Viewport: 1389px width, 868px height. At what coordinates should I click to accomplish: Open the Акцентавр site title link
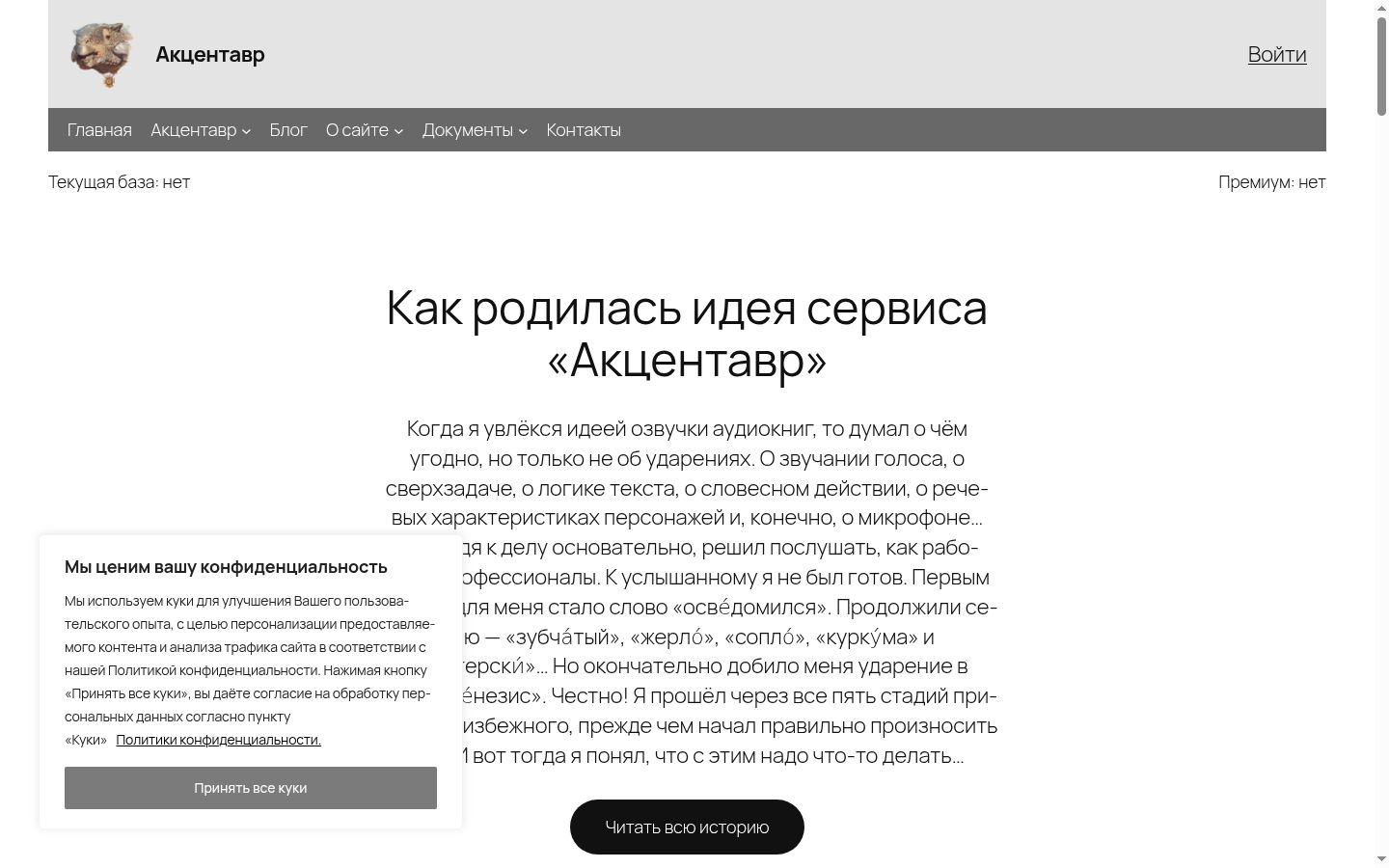(x=210, y=54)
